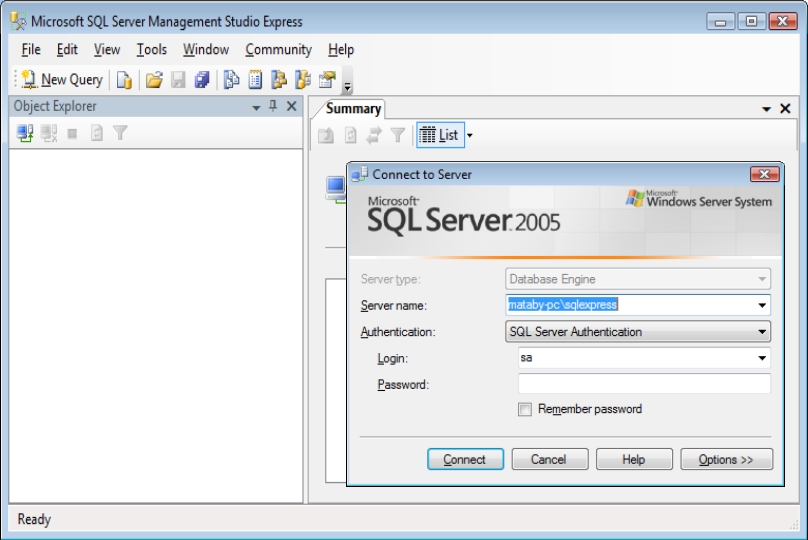Click the New Query toolbar button
The height and width of the screenshot is (540, 808).
pyautogui.click(x=62, y=80)
